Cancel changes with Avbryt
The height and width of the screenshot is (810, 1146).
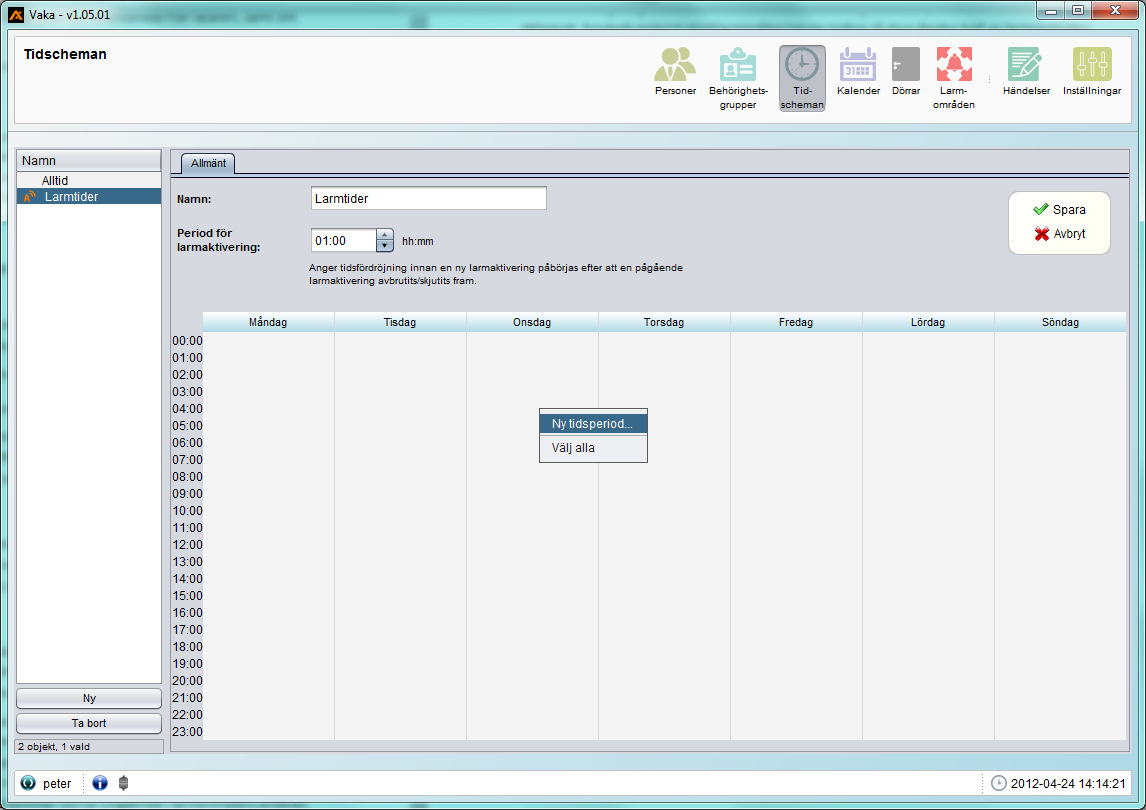point(1060,234)
